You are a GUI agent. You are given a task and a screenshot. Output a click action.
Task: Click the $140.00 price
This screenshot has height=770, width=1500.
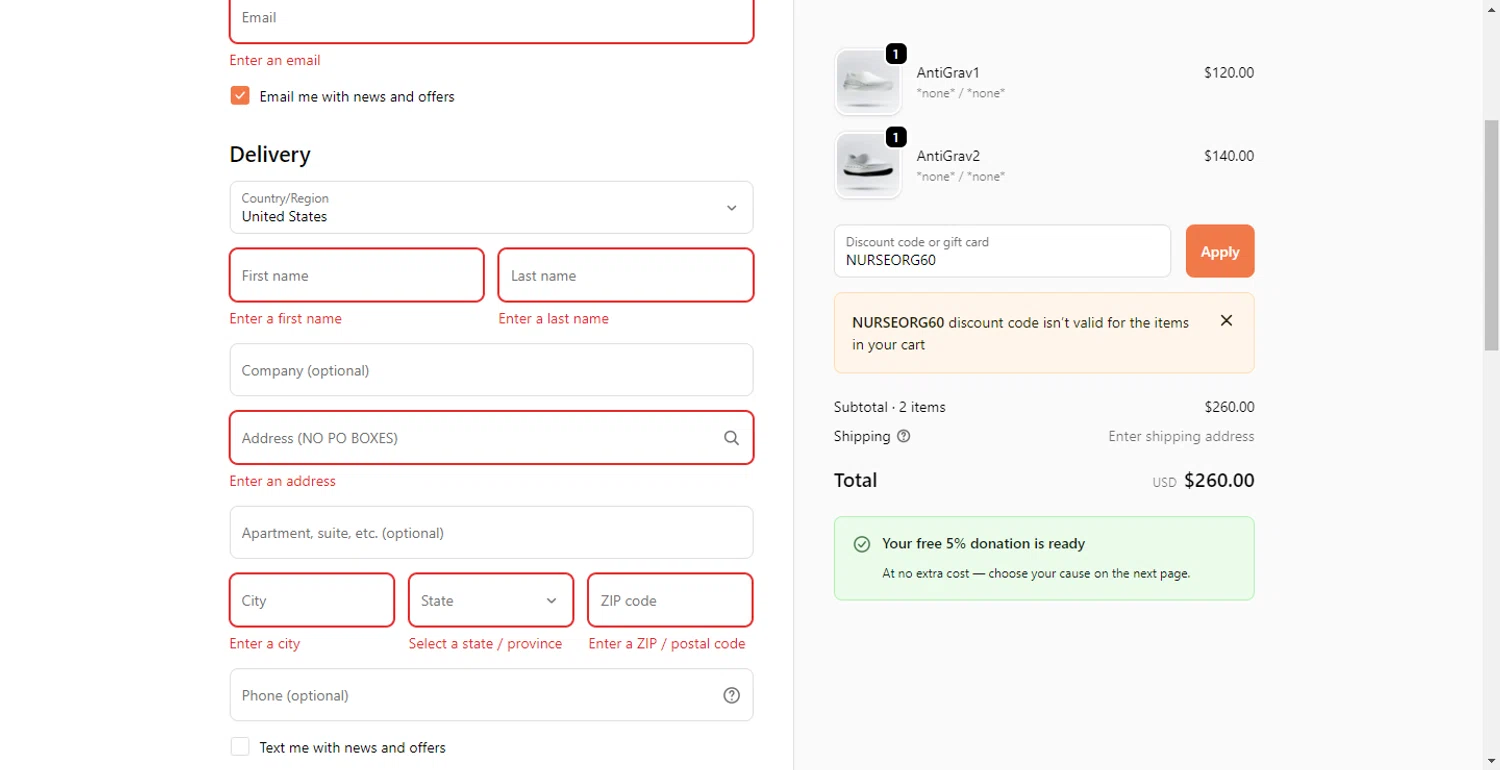pyautogui.click(x=1229, y=156)
